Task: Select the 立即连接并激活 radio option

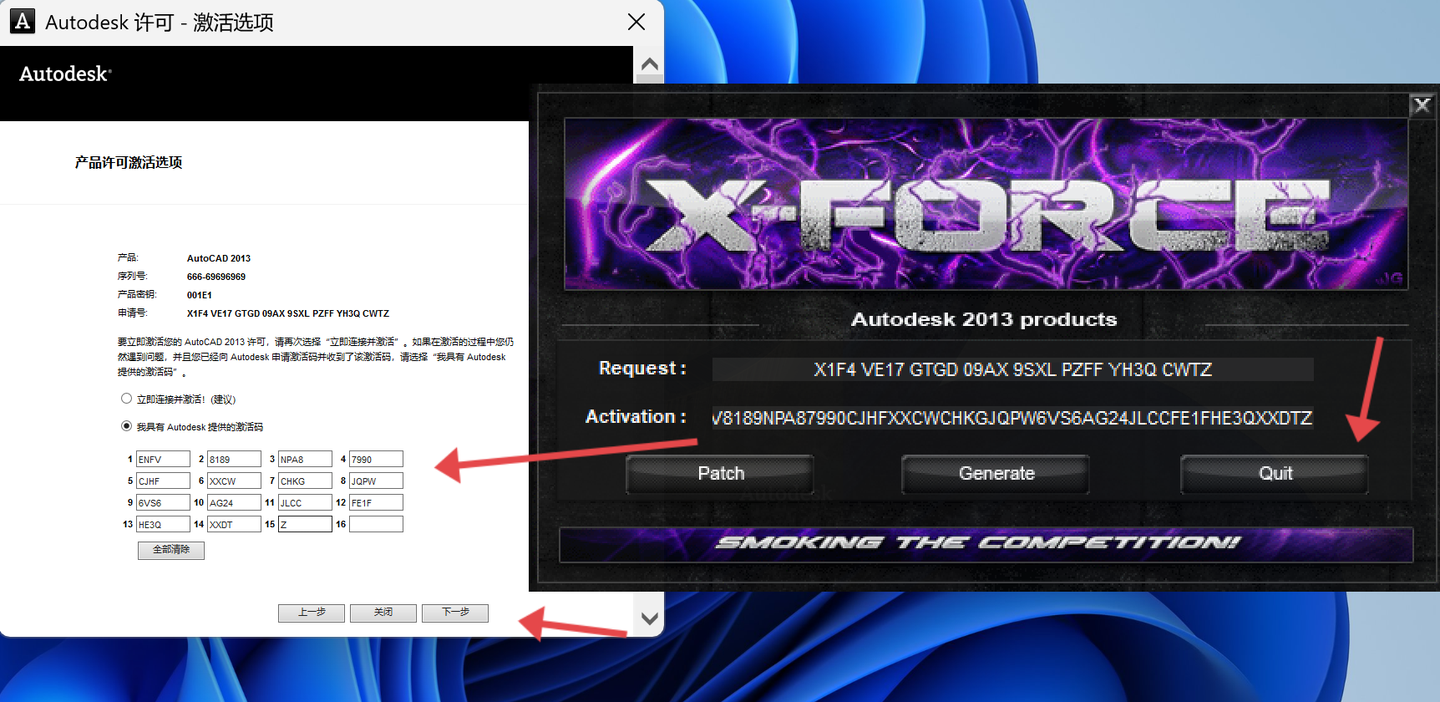Action: point(126,399)
